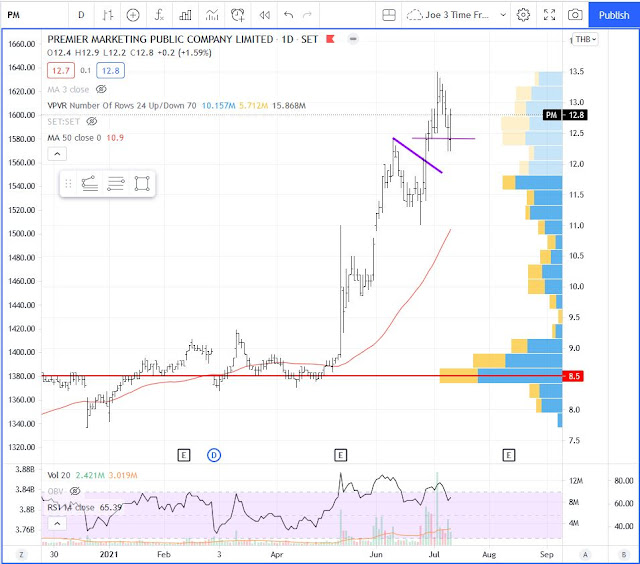Collapse the main chart indicator legend
640x564 pixels.
[57, 154]
